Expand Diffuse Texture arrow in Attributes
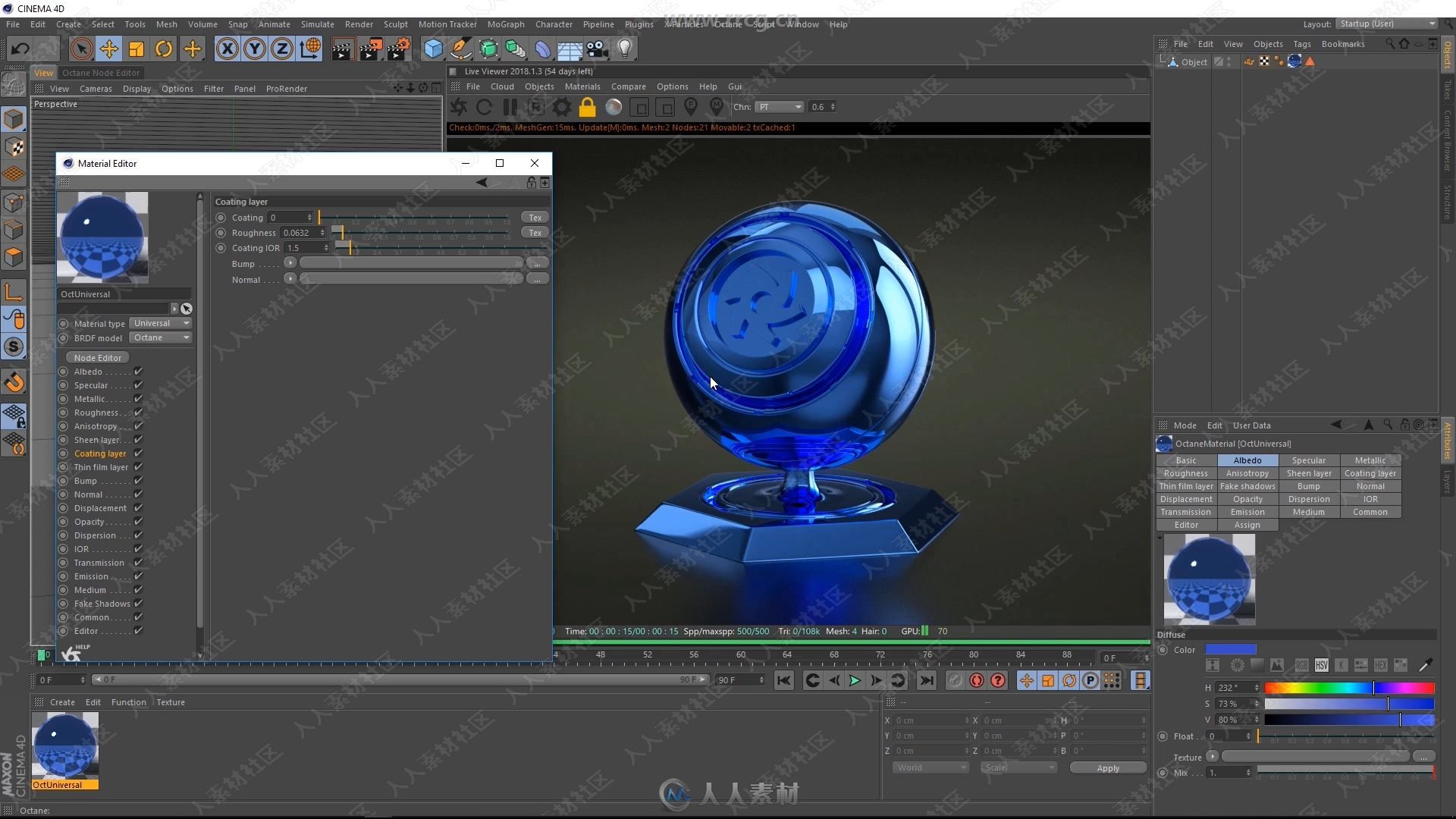Viewport: 1456px width, 819px height. point(1212,757)
